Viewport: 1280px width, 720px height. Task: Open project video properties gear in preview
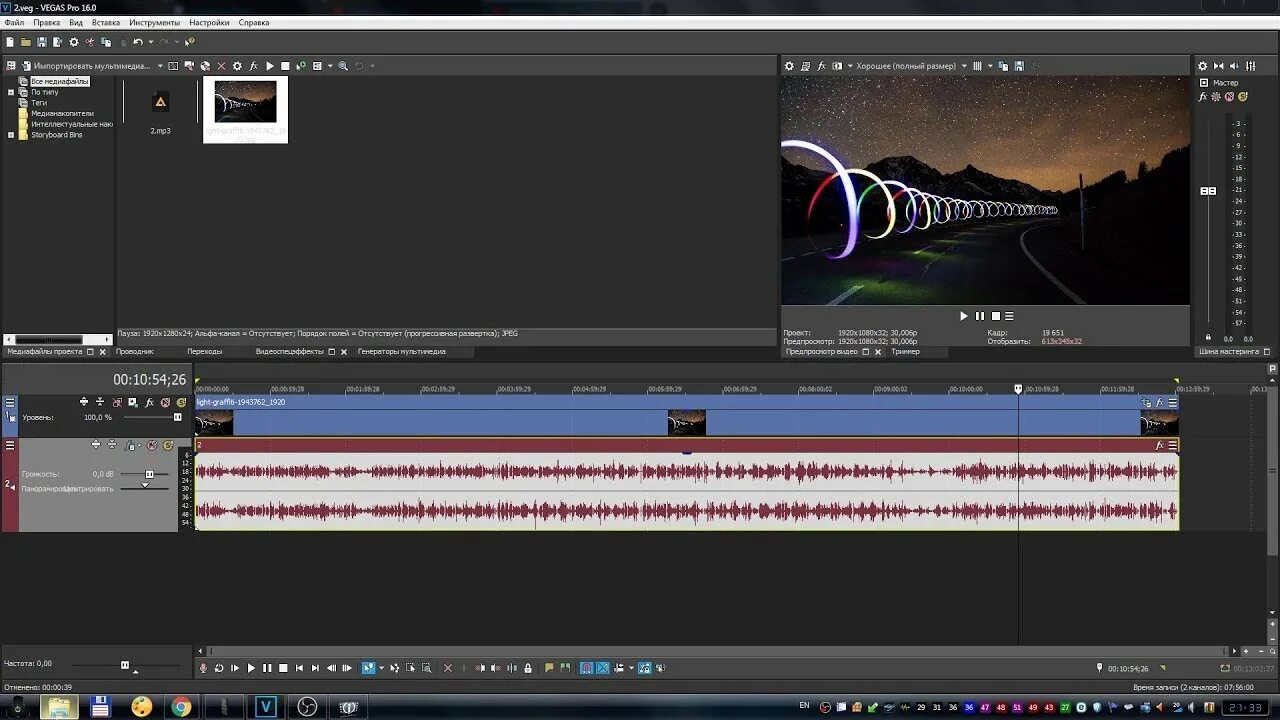(789, 66)
